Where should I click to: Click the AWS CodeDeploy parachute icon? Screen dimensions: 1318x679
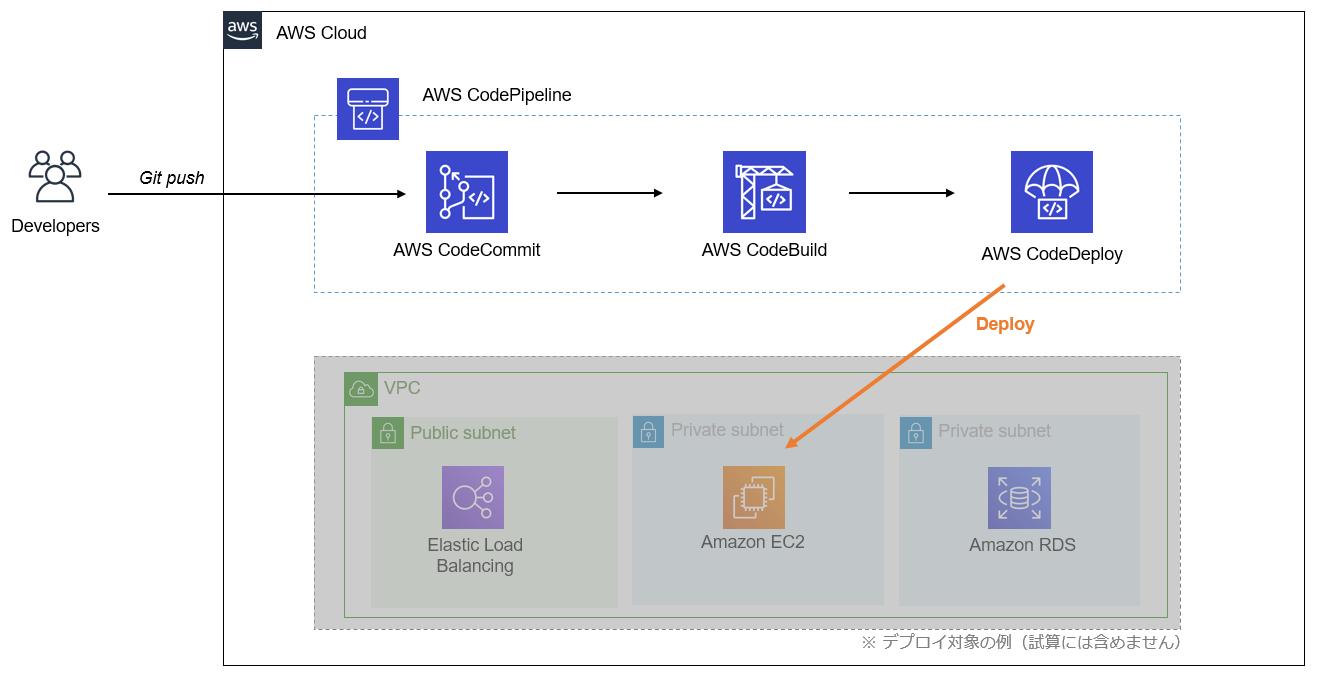(1051, 192)
